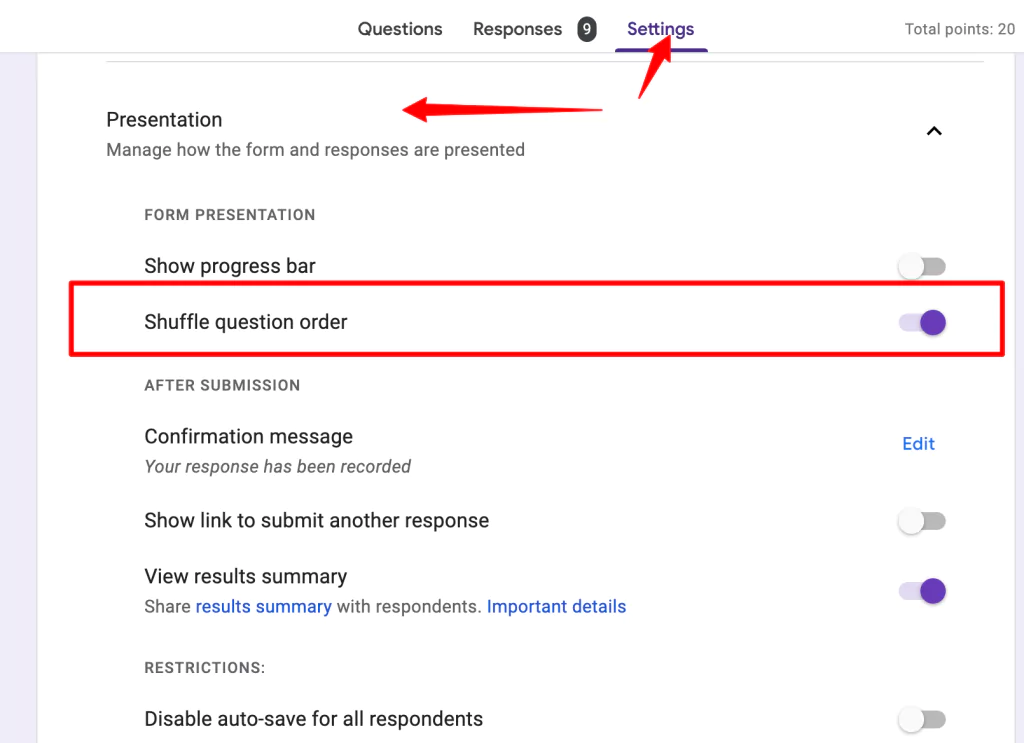Expand the Presentation section header
Image resolution: width=1024 pixels, height=743 pixels.
coord(164,119)
